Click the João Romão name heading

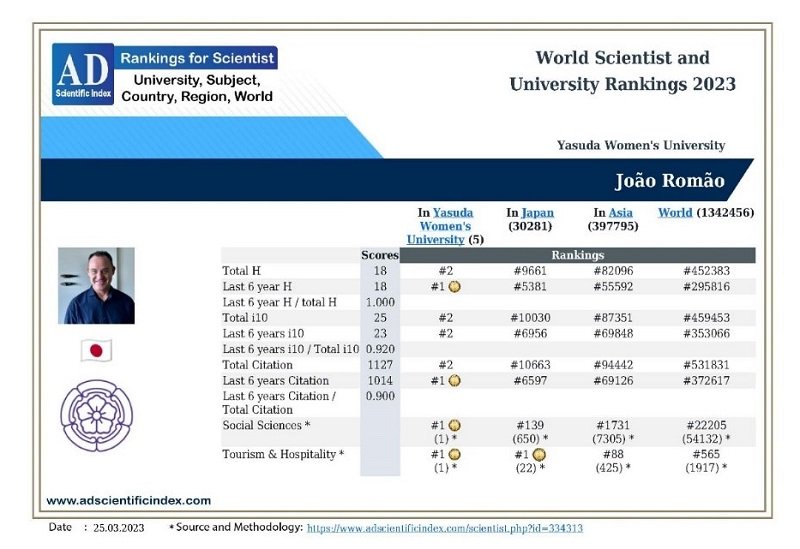(669, 181)
